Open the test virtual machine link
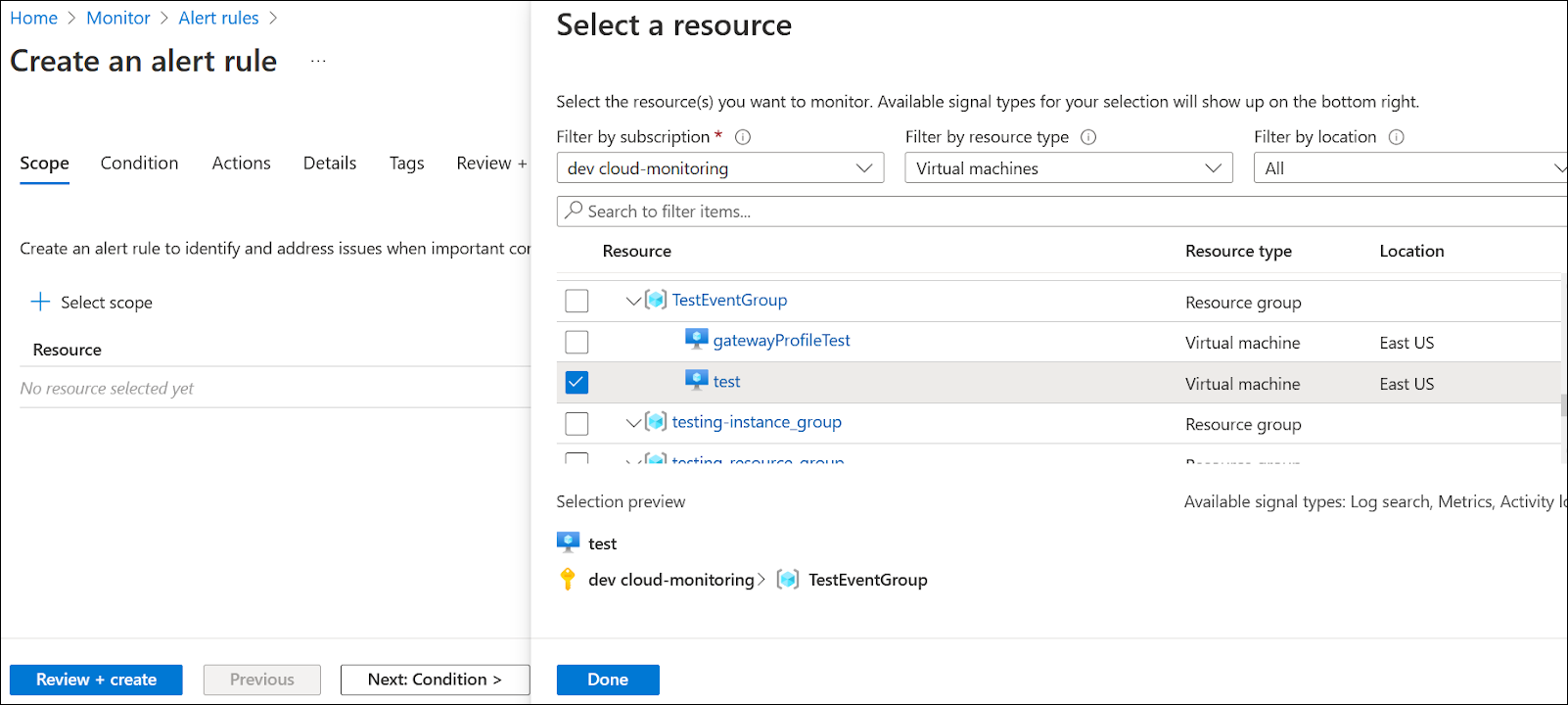 (x=726, y=382)
